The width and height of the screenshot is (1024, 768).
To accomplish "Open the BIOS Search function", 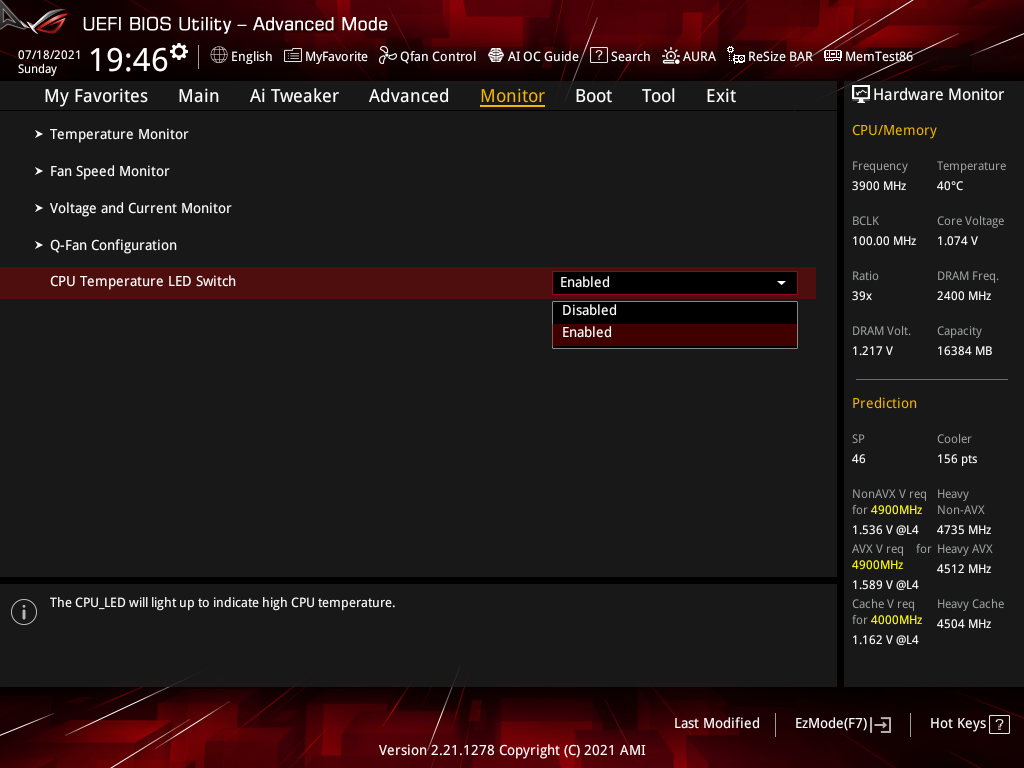I will 620,56.
